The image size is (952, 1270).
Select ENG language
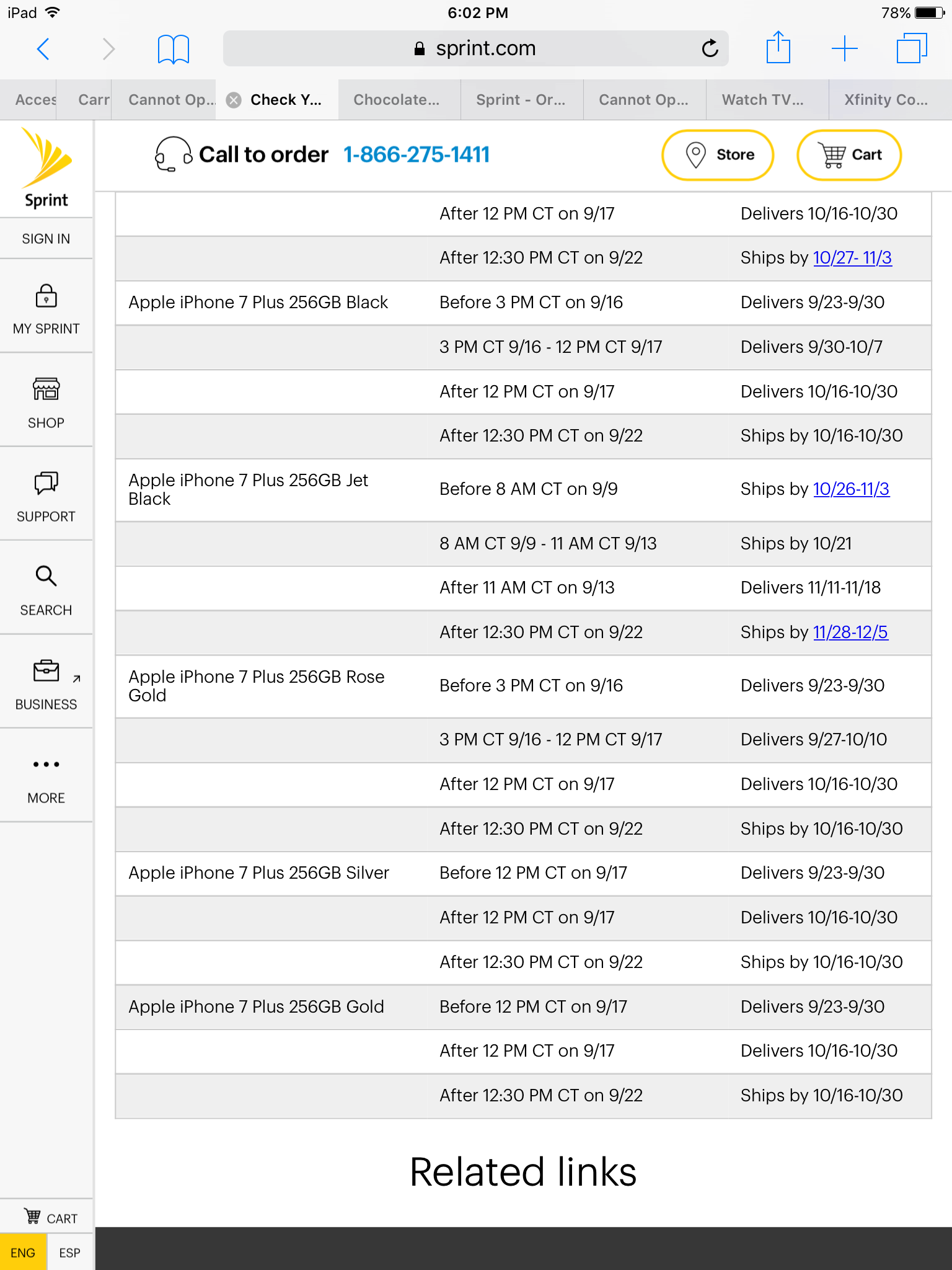[x=23, y=1252]
